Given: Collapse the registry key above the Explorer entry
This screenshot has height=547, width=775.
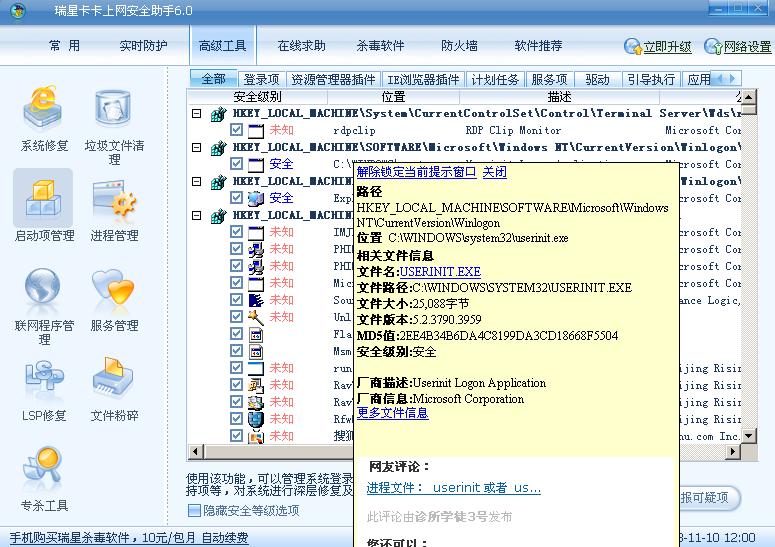Looking at the screenshot, I should pyautogui.click(x=197, y=181).
